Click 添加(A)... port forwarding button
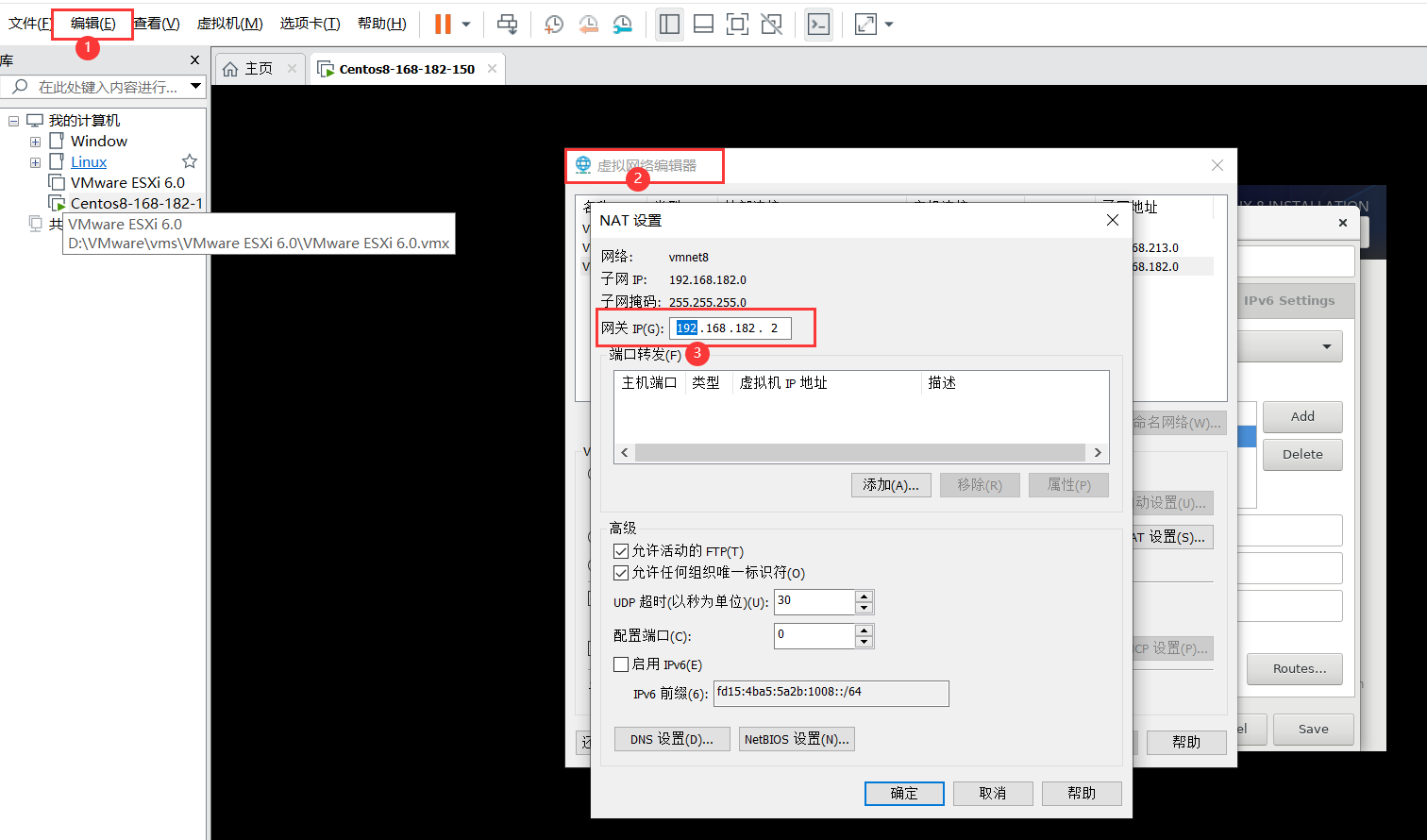Screen dimensions: 1427x840 [891, 485]
